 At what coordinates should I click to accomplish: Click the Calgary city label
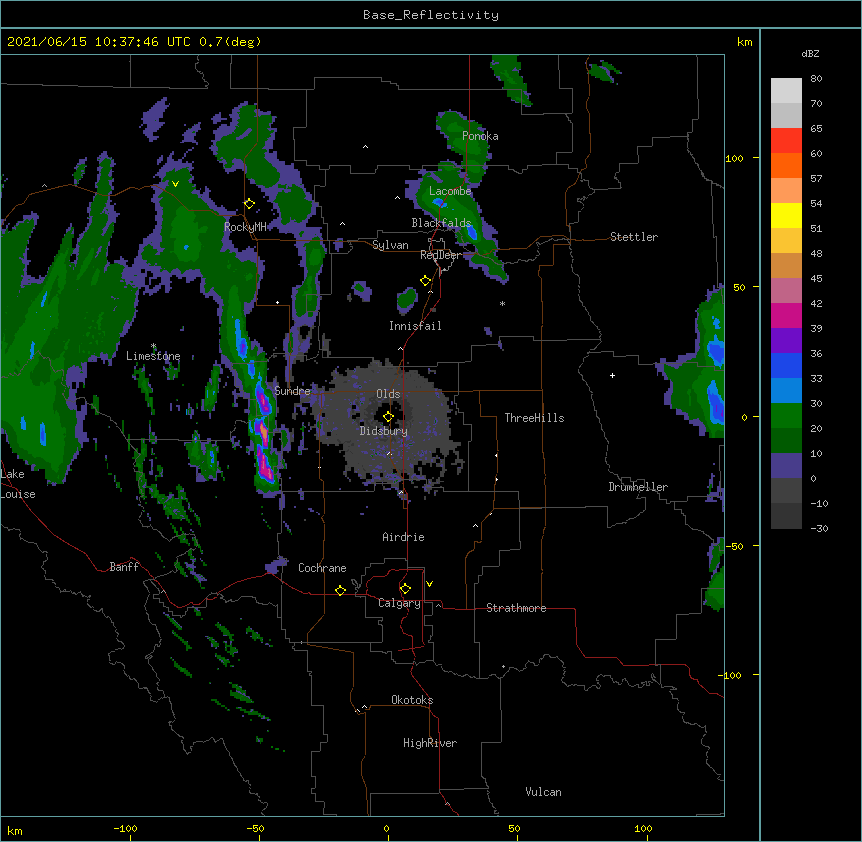(399, 603)
